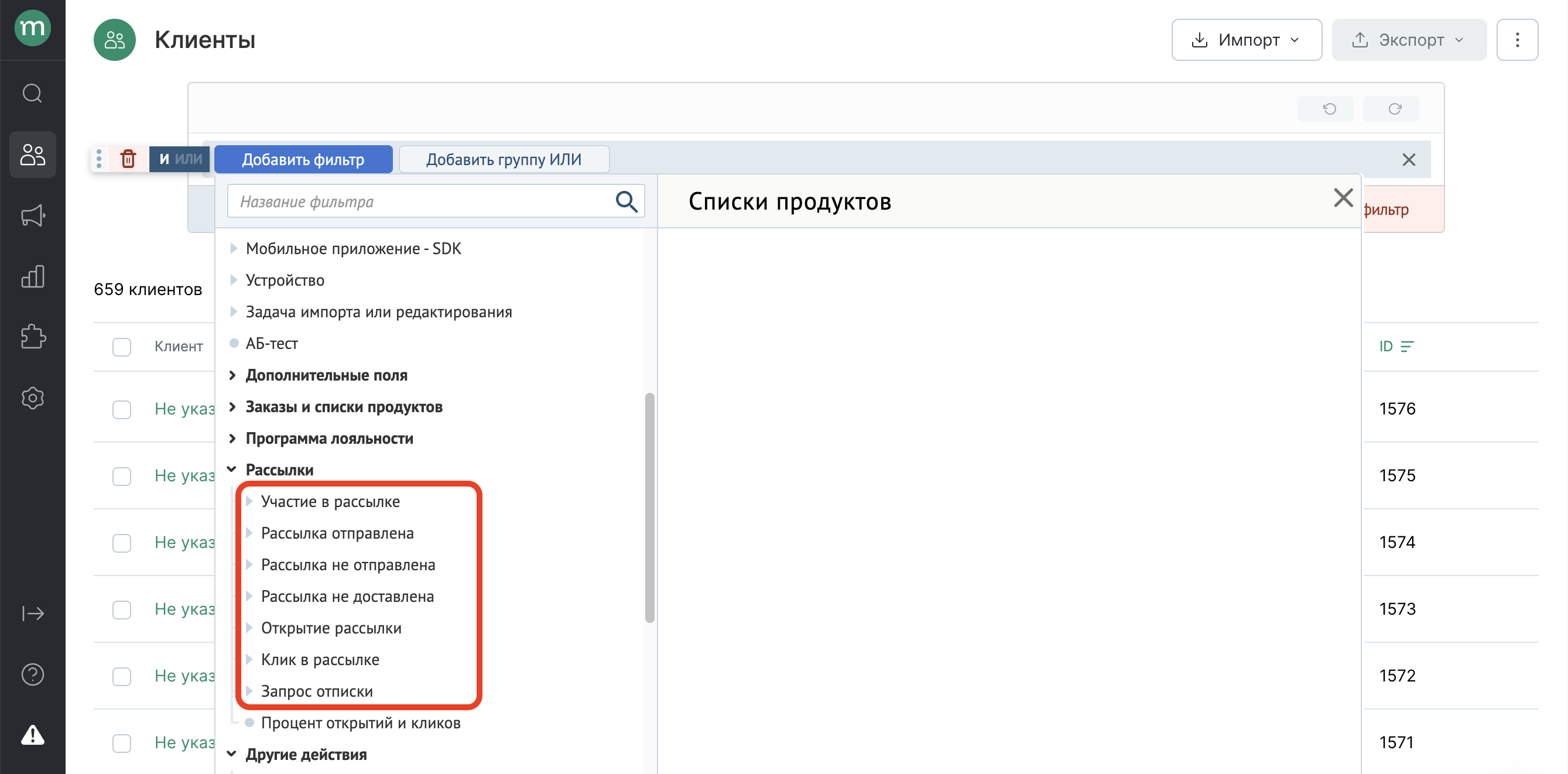The image size is (1568, 774).
Task: Check the client row with ID 1573
Action: [122, 609]
